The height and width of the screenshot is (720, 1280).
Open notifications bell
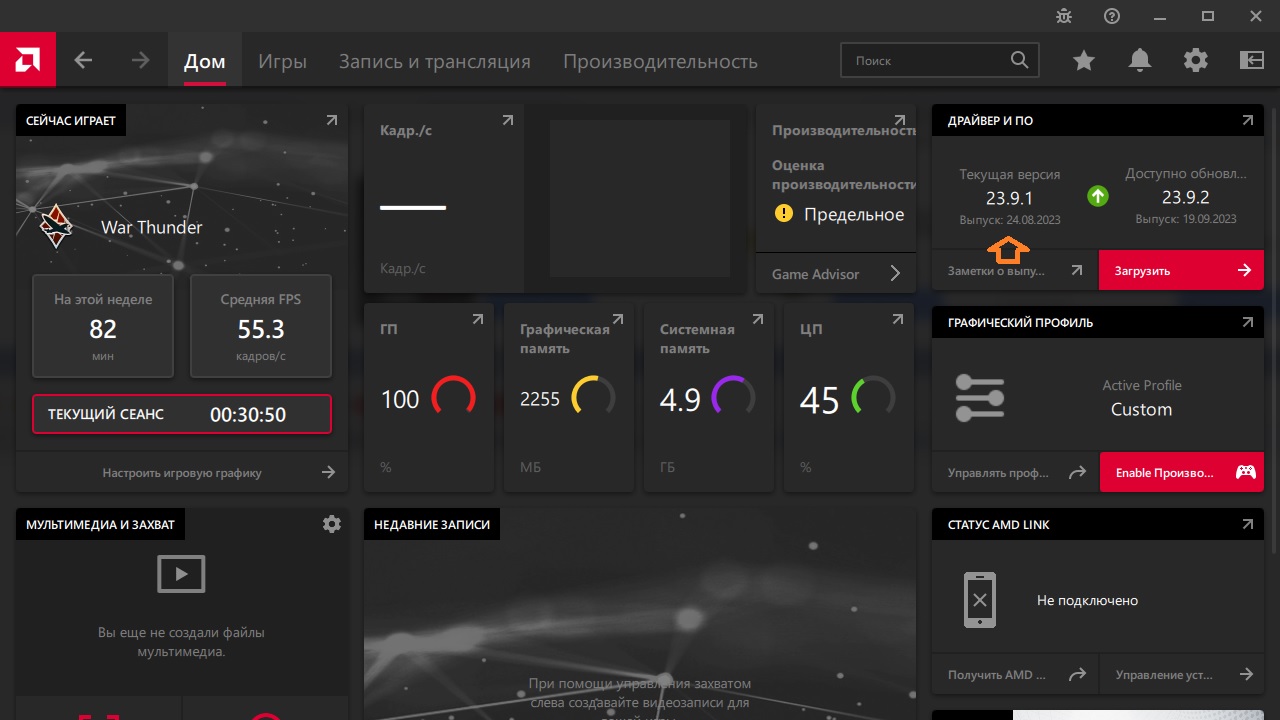click(x=1140, y=61)
